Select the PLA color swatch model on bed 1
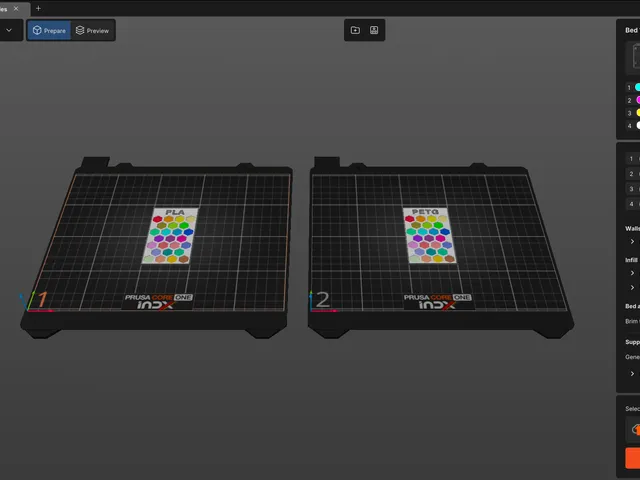 [x=170, y=236]
